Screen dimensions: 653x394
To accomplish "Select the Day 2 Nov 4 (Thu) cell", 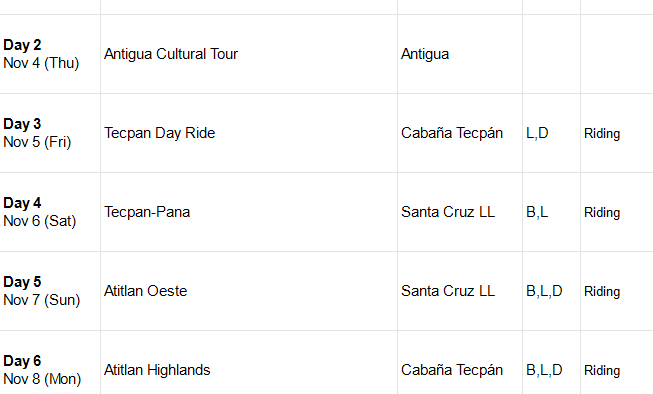I will [50, 54].
